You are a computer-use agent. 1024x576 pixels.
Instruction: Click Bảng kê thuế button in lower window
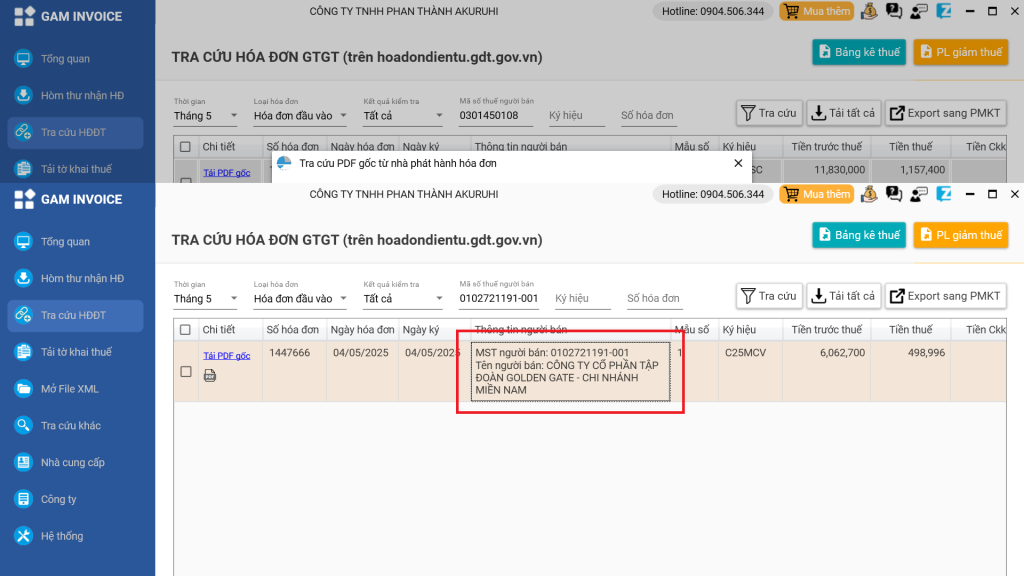pyautogui.click(x=859, y=235)
